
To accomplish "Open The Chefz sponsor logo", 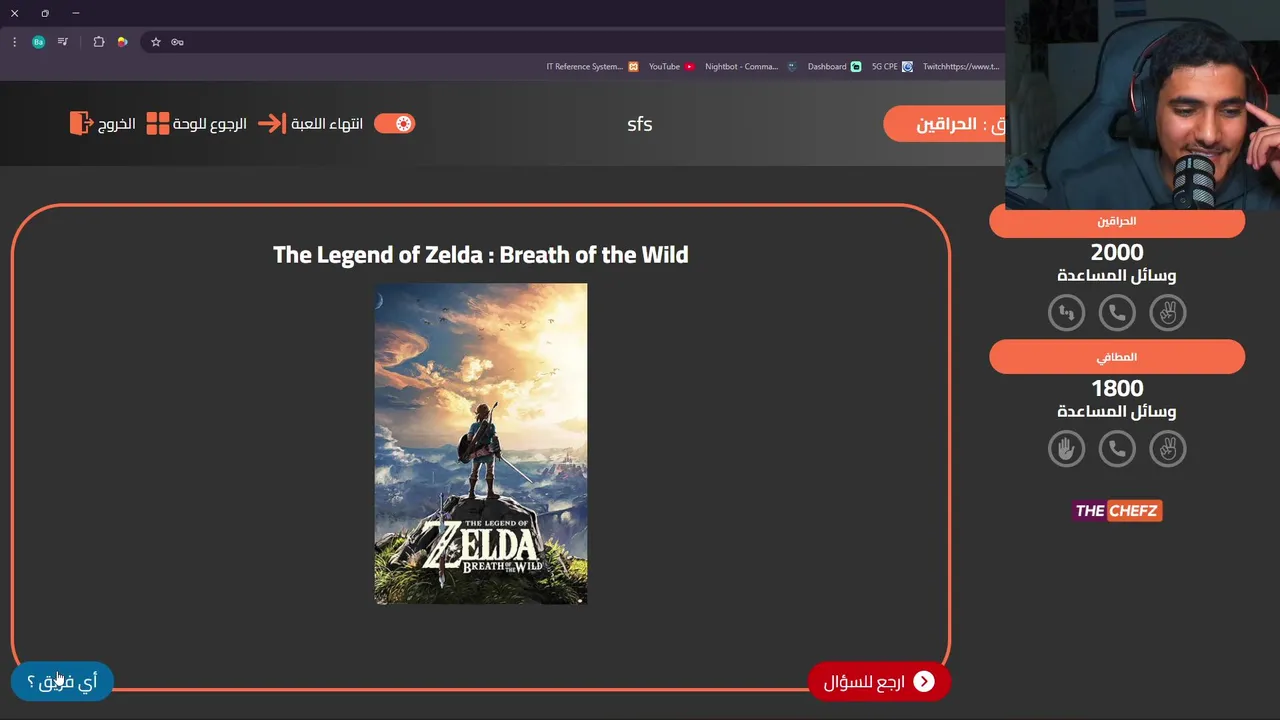I will click(1117, 511).
